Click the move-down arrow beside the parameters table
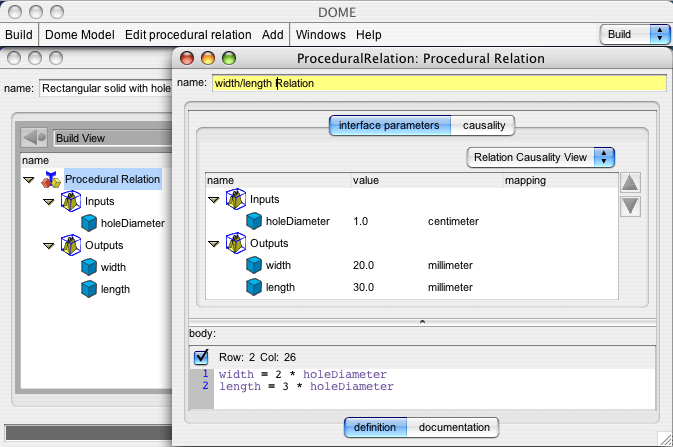Image resolution: width=673 pixels, height=447 pixels. click(630, 207)
